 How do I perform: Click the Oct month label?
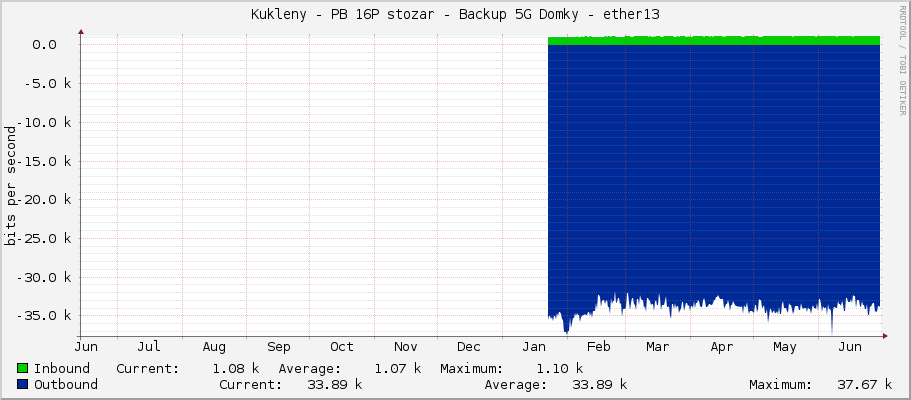[x=342, y=347]
